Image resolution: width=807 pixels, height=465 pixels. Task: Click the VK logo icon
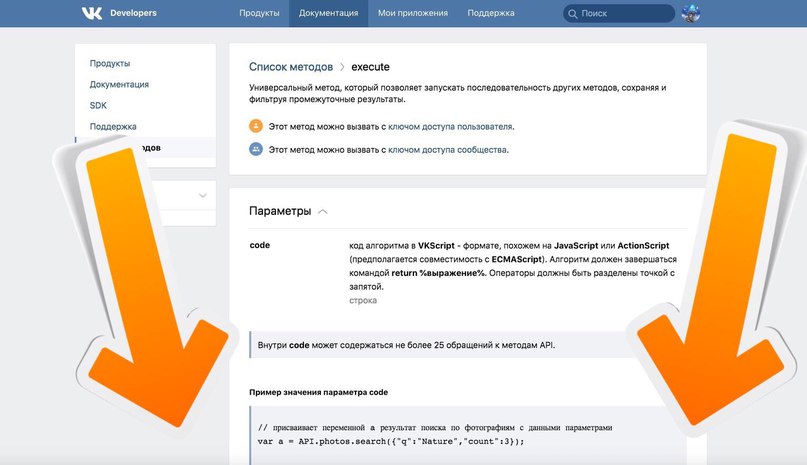[92, 13]
